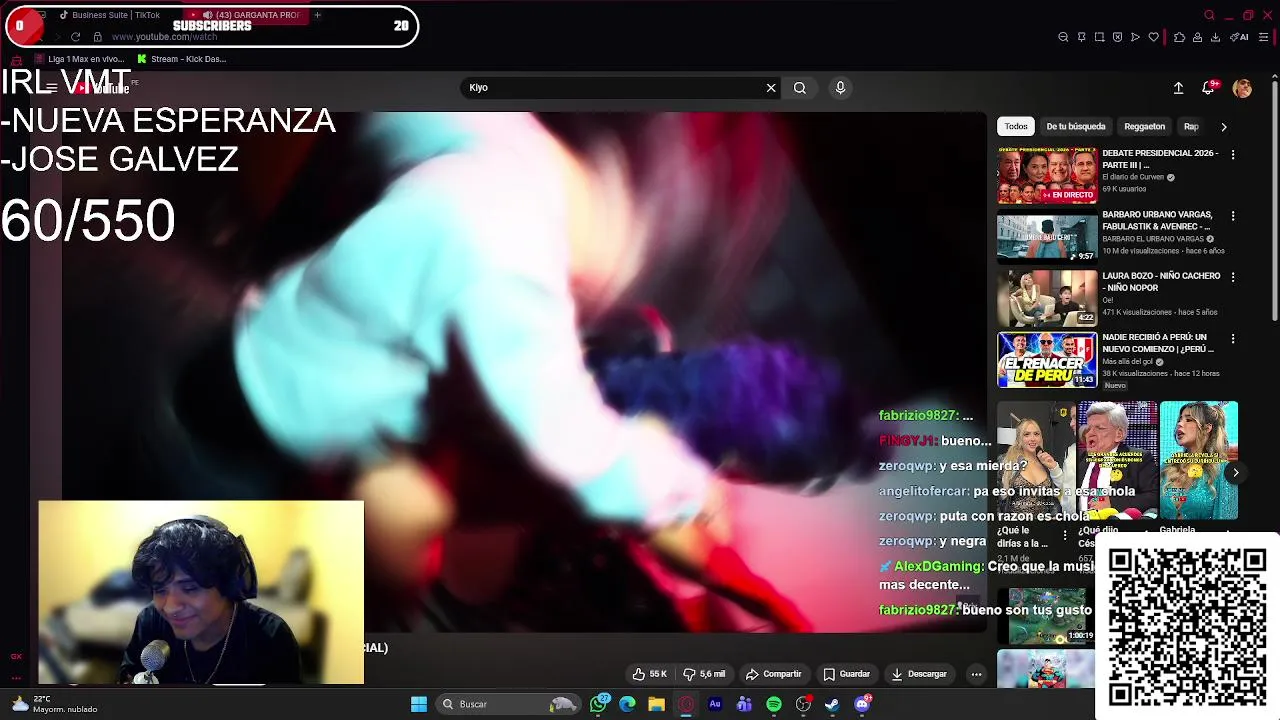Show more filter chips with the right arrow
1280x720 pixels.
click(x=1223, y=127)
